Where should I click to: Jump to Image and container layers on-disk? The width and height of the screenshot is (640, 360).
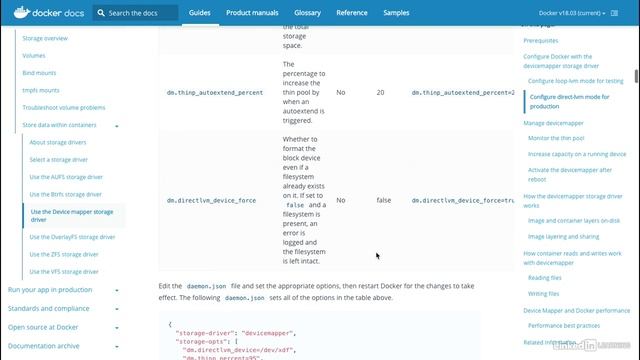click(574, 221)
